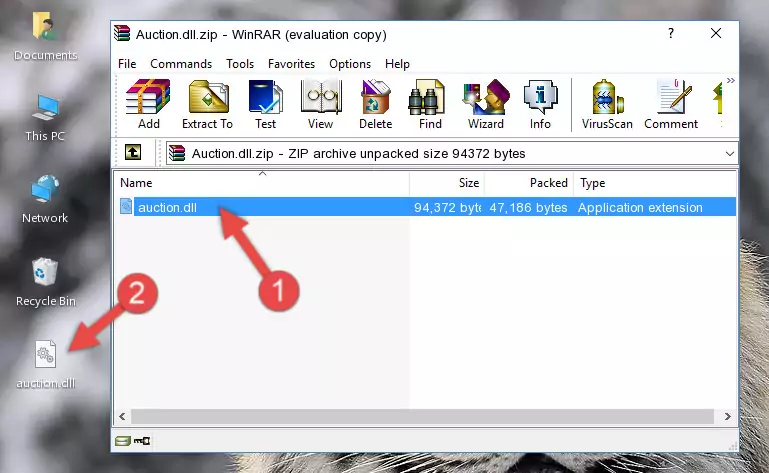This screenshot has height=473, width=769.
Task: Open the View file tool
Action: pyautogui.click(x=321, y=104)
